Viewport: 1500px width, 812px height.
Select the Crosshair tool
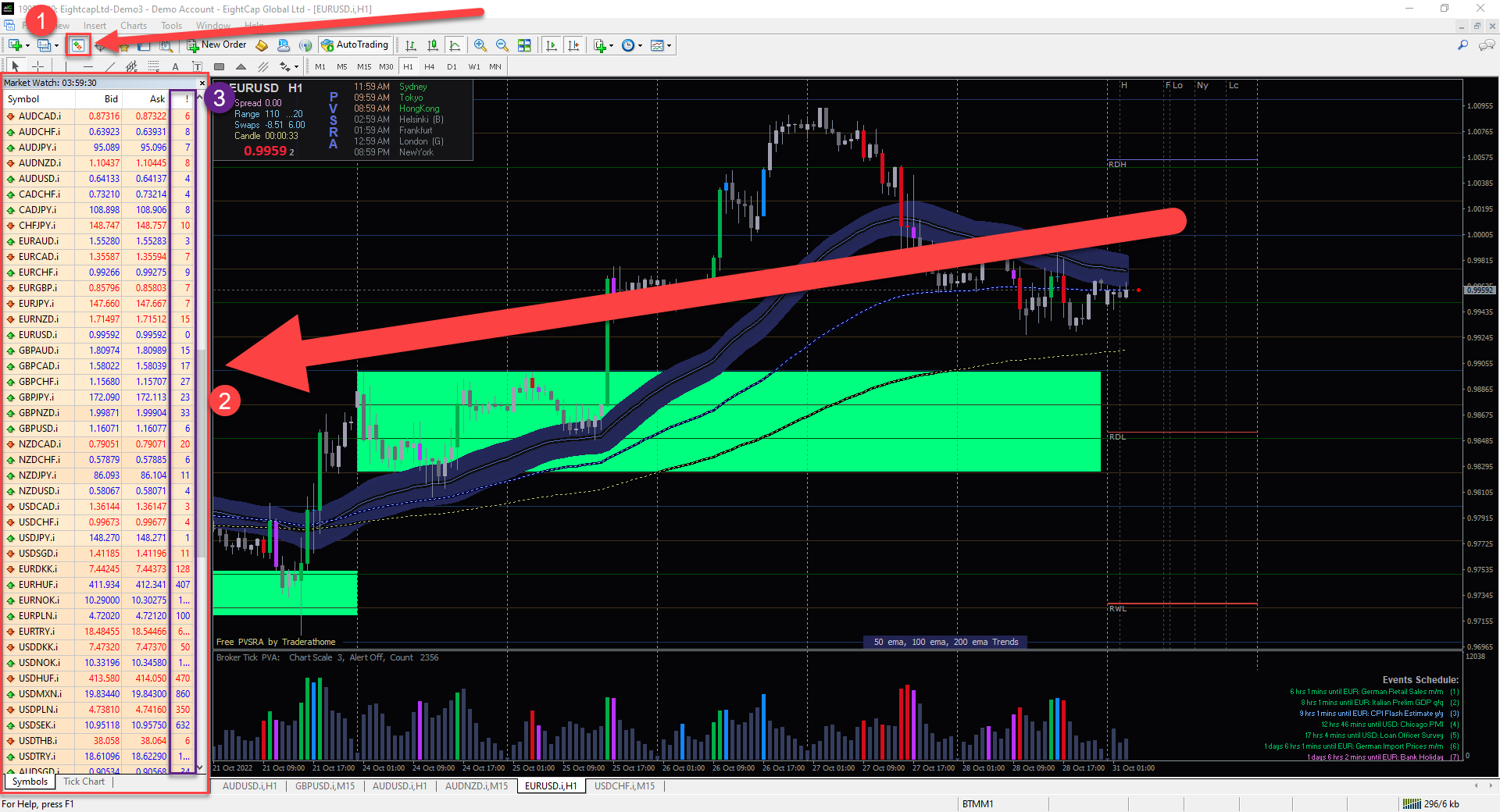point(37,66)
